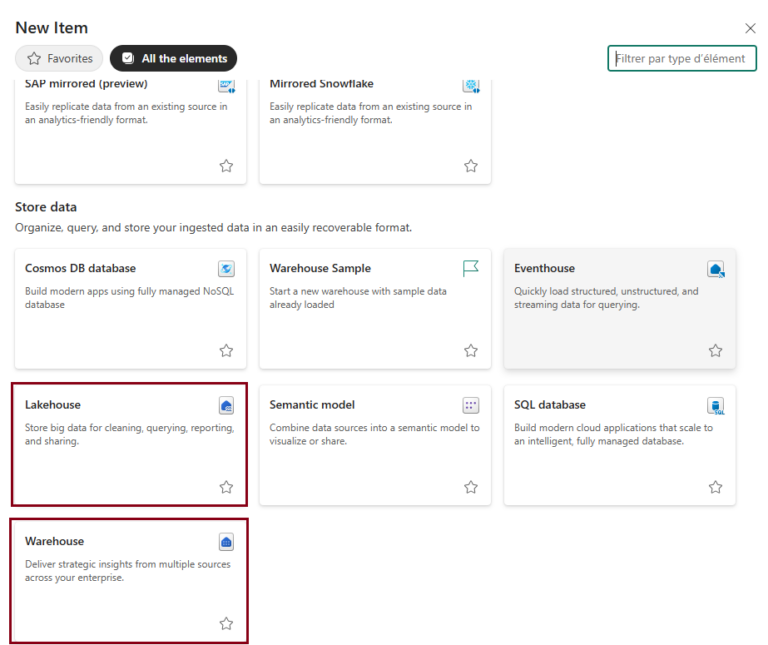Viewport: 768px width, 645px height.
Task: Click the 'Organize, query, and store' description
Action: 214,228
